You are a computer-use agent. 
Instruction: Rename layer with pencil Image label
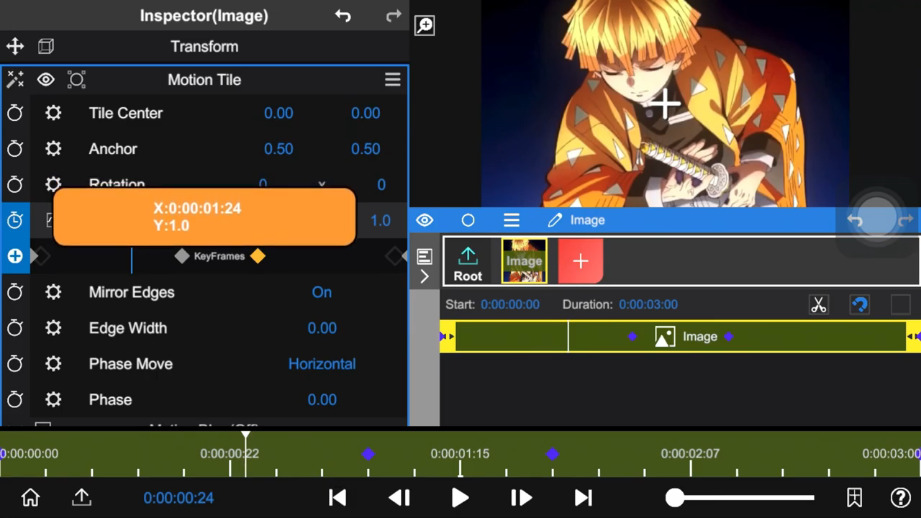pyautogui.click(x=576, y=220)
